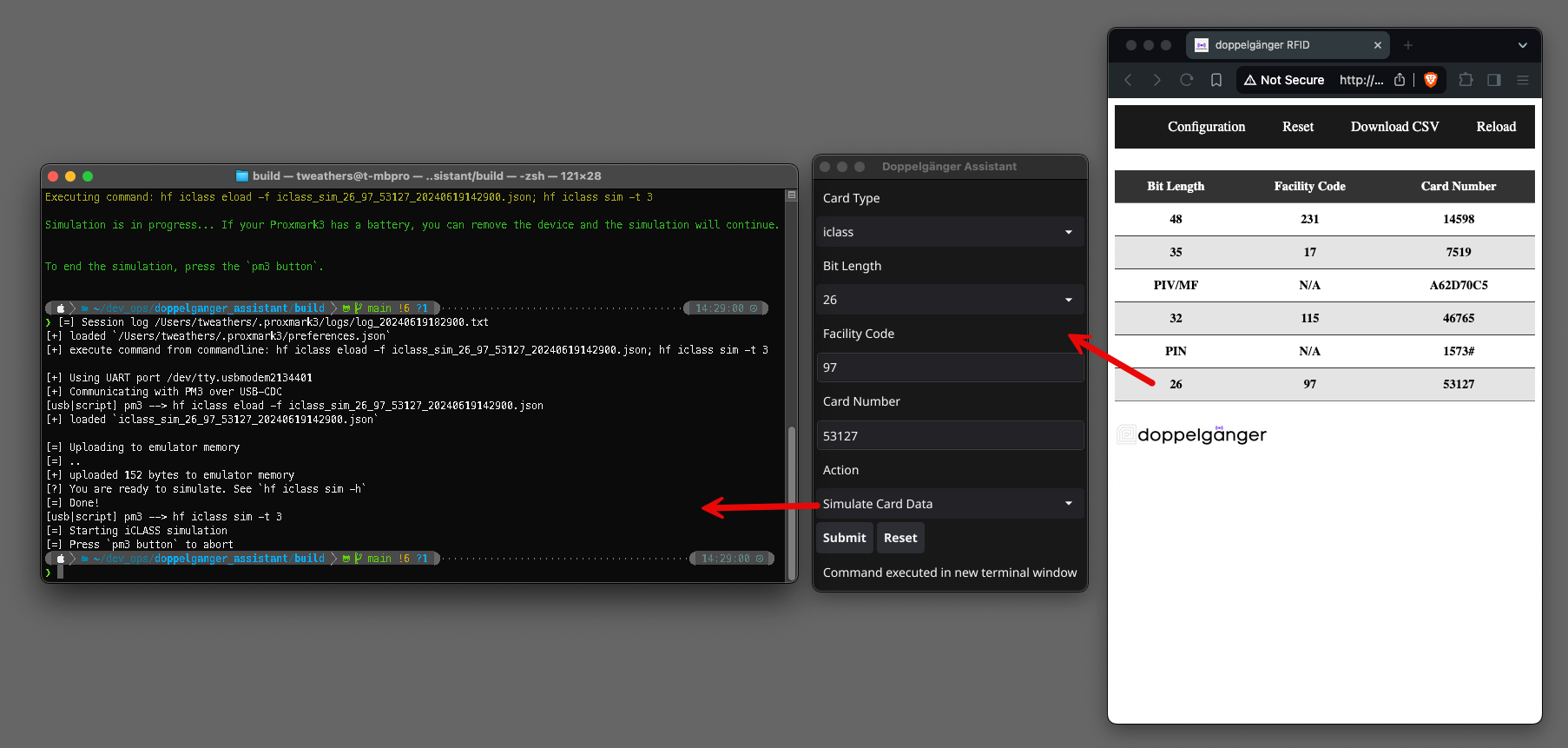
Task: Toggle the browser sidebar panel icon
Action: pos(1494,80)
